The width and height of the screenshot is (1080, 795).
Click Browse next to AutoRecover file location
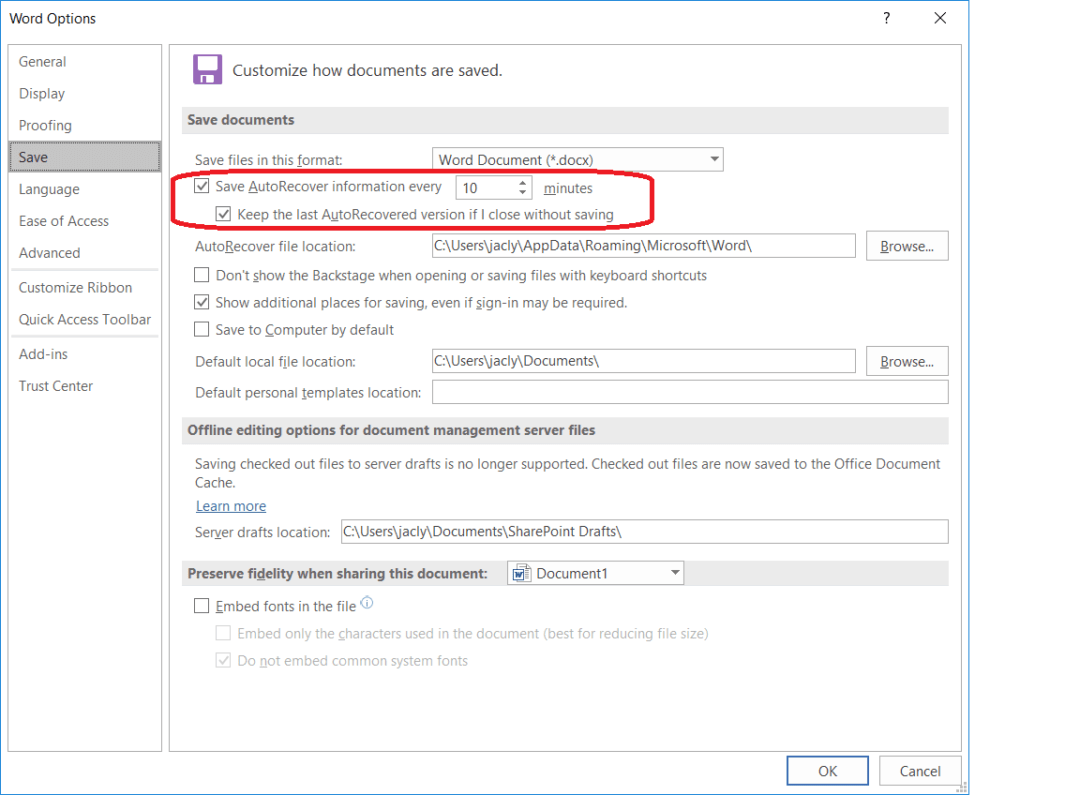coord(906,245)
